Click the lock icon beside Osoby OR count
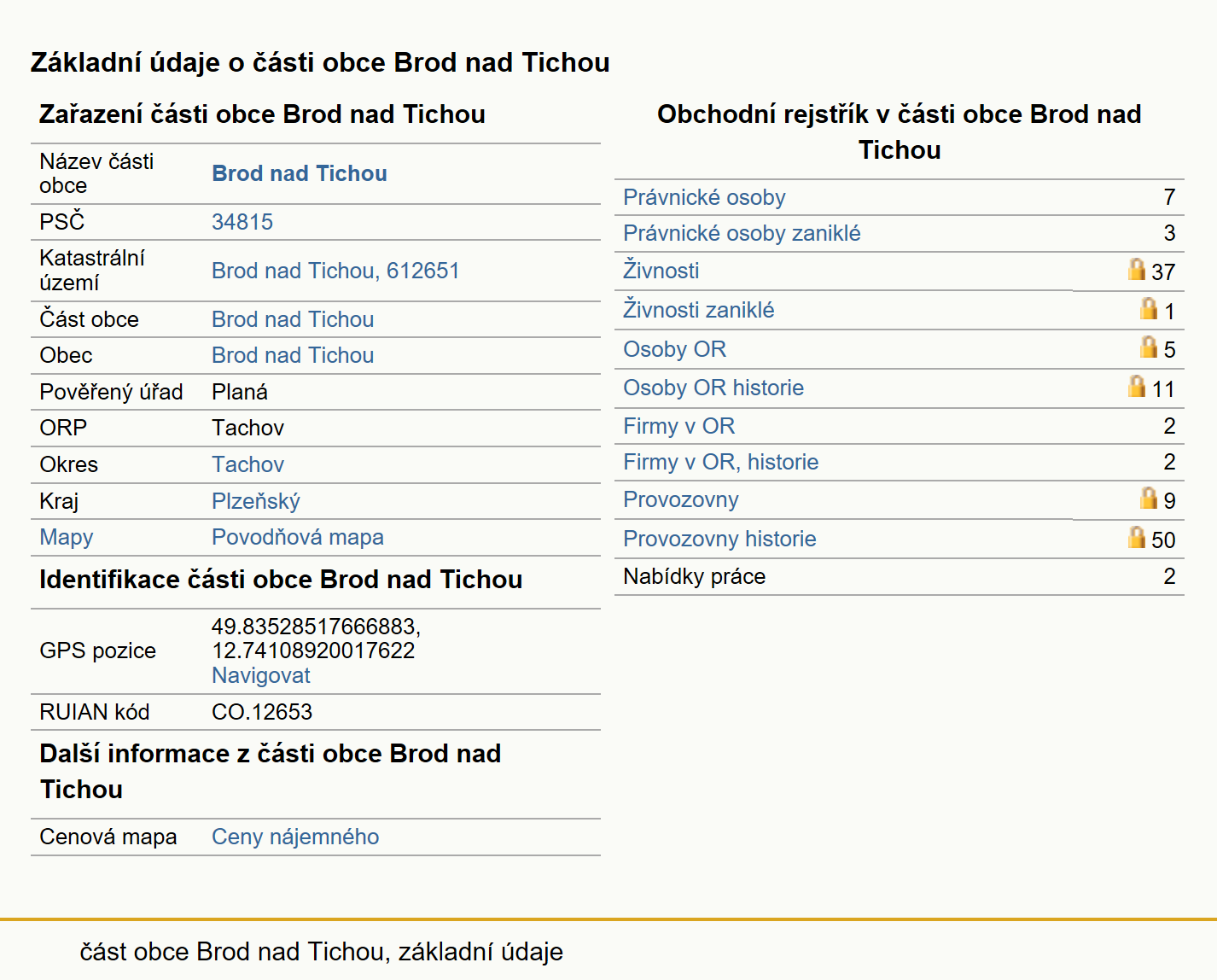 click(x=1149, y=347)
